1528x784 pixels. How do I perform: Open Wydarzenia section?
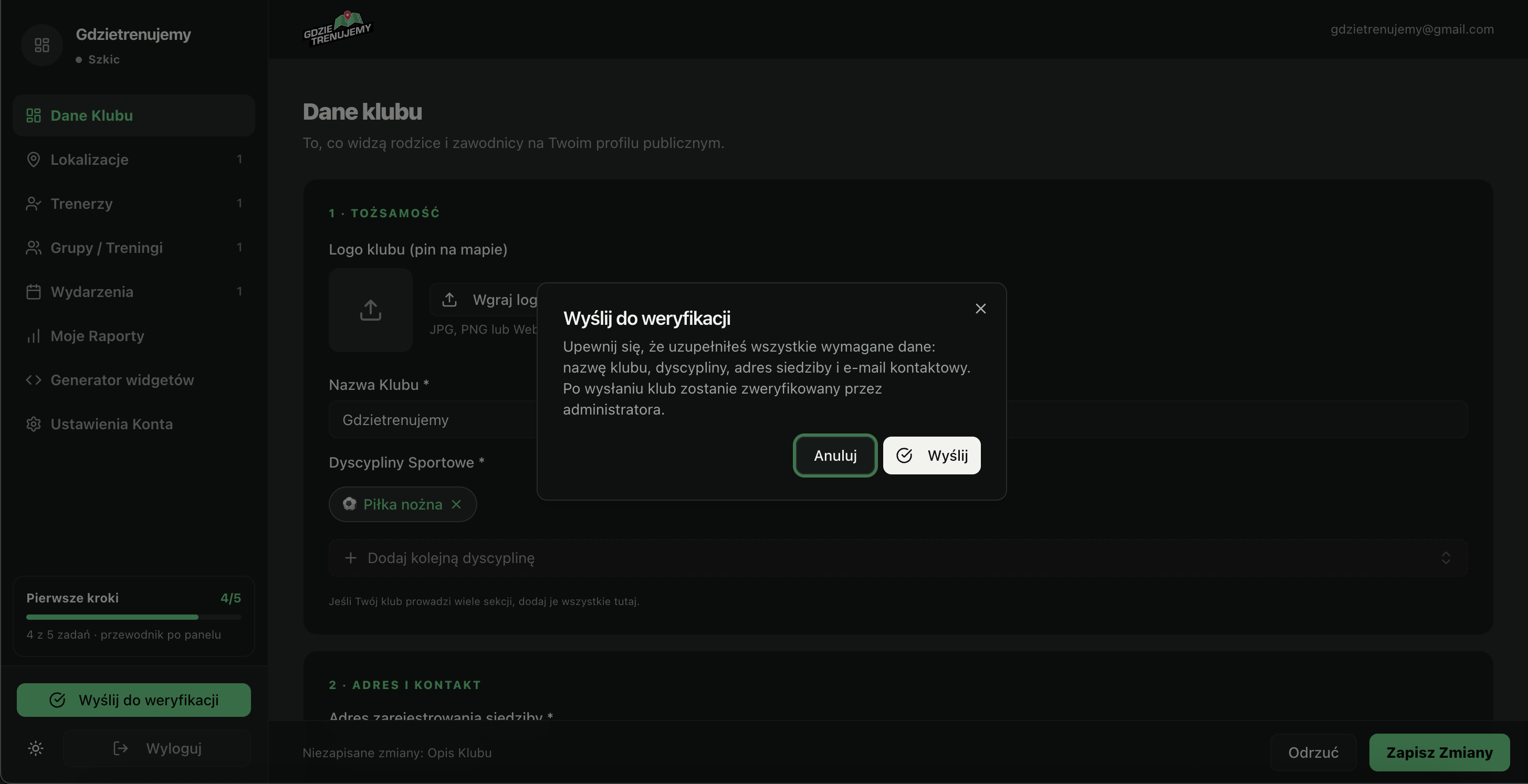click(x=133, y=292)
